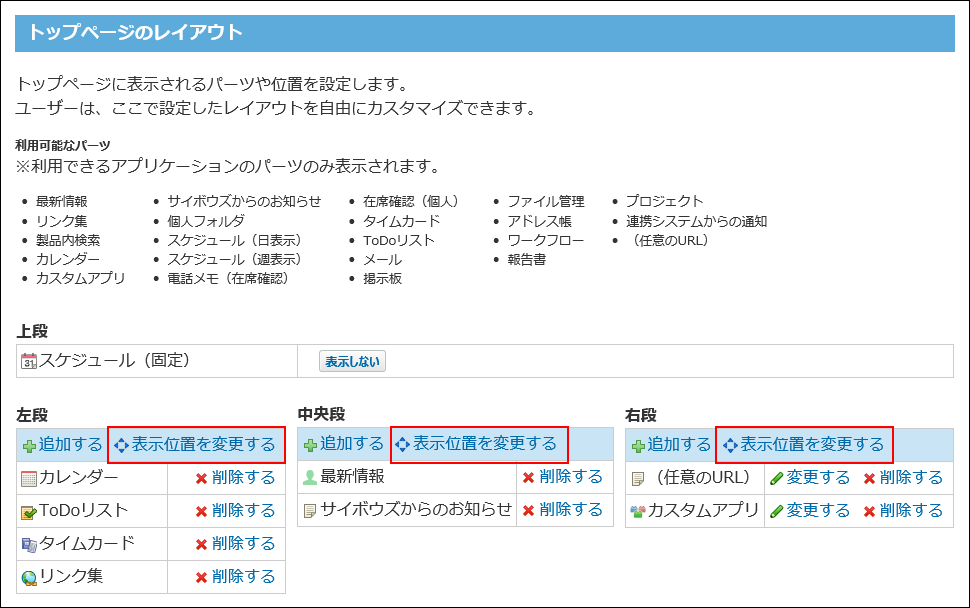Click the schedule calendar icon in 上段
The height and width of the screenshot is (608, 970).
(29, 361)
